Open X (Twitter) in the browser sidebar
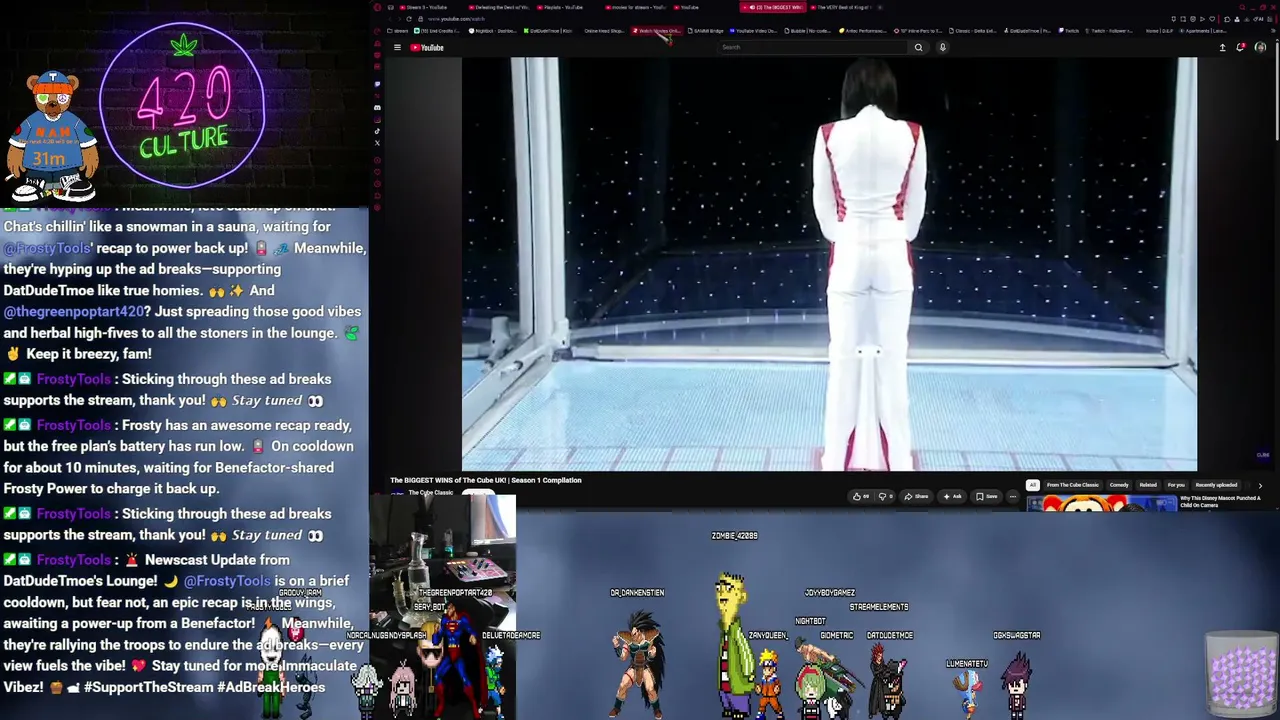 tap(377, 142)
